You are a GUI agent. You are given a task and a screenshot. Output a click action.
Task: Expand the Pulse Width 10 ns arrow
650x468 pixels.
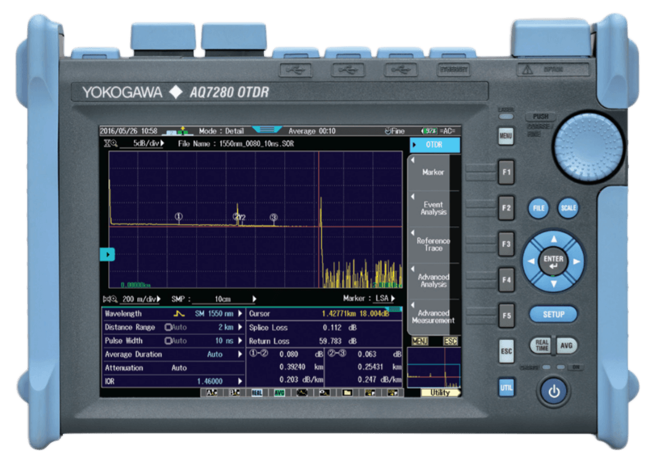coord(240,341)
